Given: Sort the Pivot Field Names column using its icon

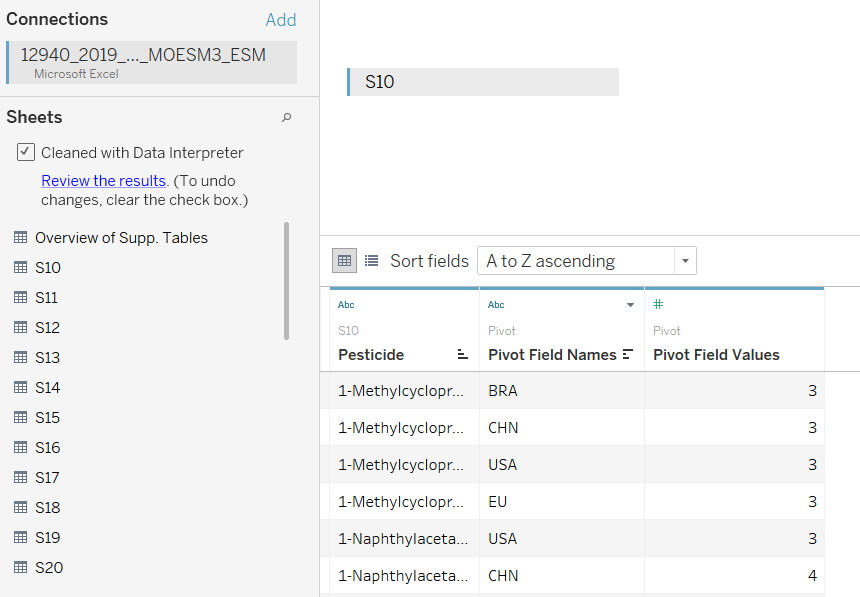Looking at the screenshot, I should click(628, 354).
